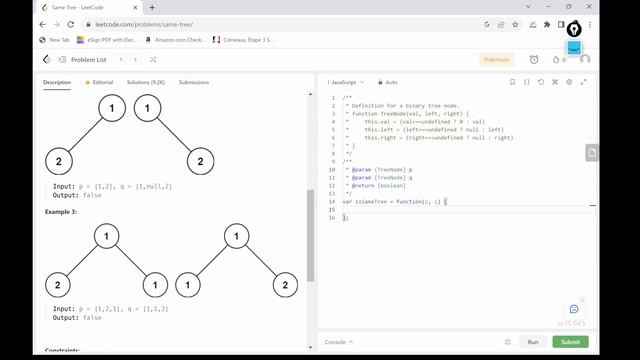The image size is (640, 360).
Task: Click the editor shortcuts icon
Action: [555, 82]
